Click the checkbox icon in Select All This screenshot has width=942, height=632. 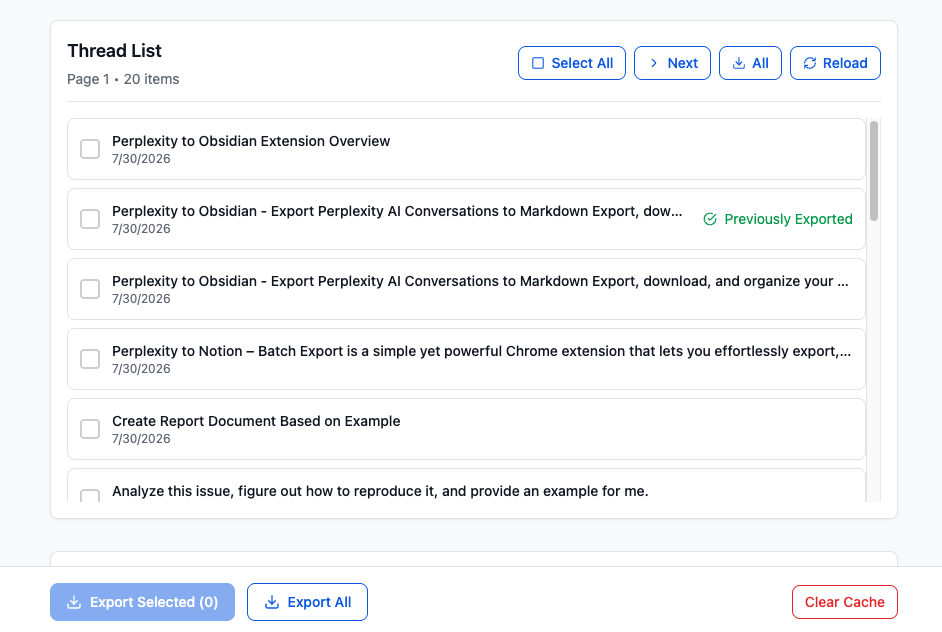click(x=538, y=63)
